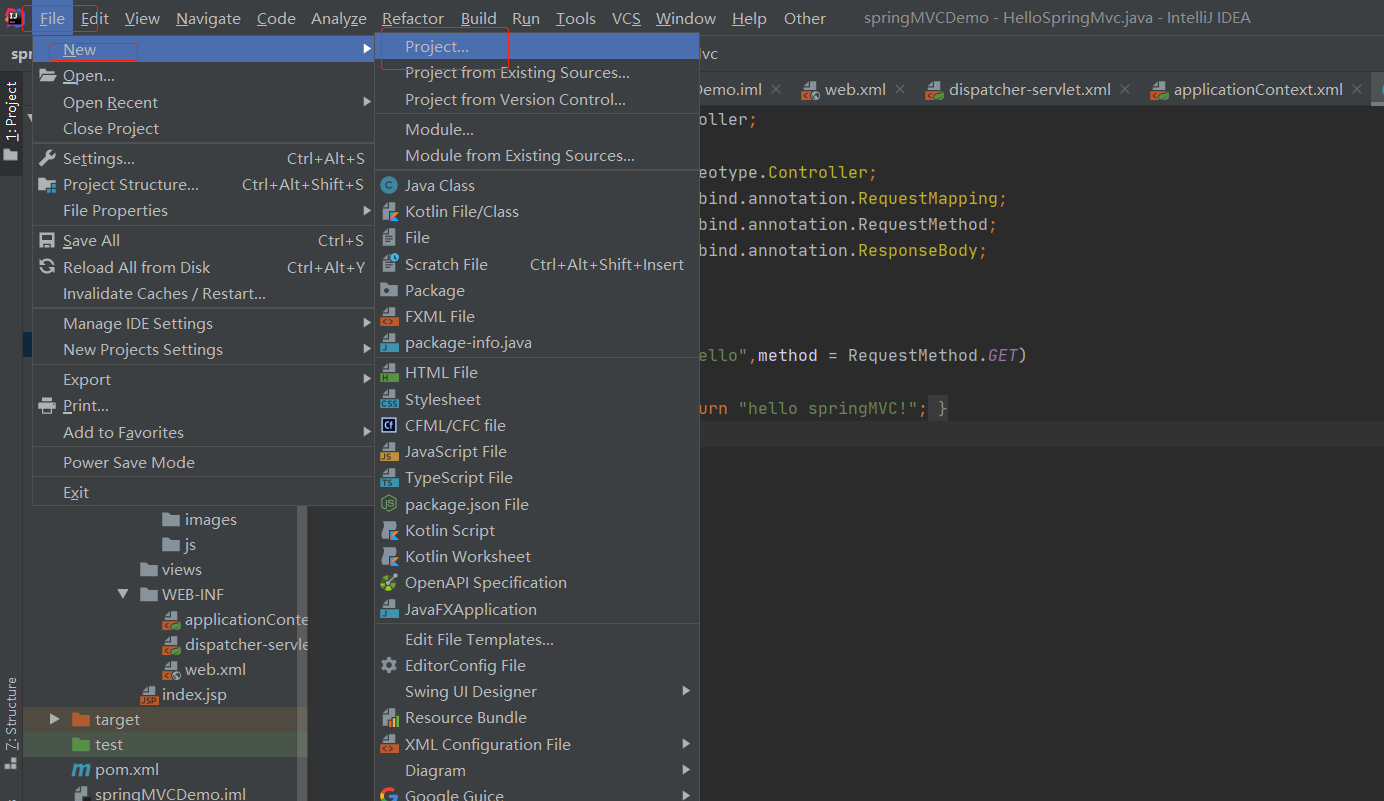Expand the Diagram submenu arrow
This screenshot has width=1384, height=801.
pos(686,770)
